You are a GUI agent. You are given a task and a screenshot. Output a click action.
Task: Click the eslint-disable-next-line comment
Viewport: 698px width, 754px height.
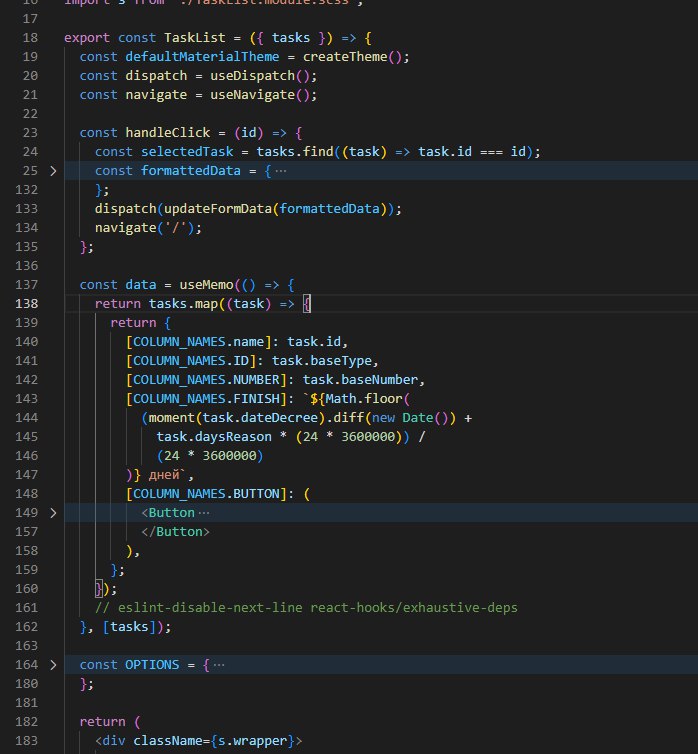[x=306, y=608]
